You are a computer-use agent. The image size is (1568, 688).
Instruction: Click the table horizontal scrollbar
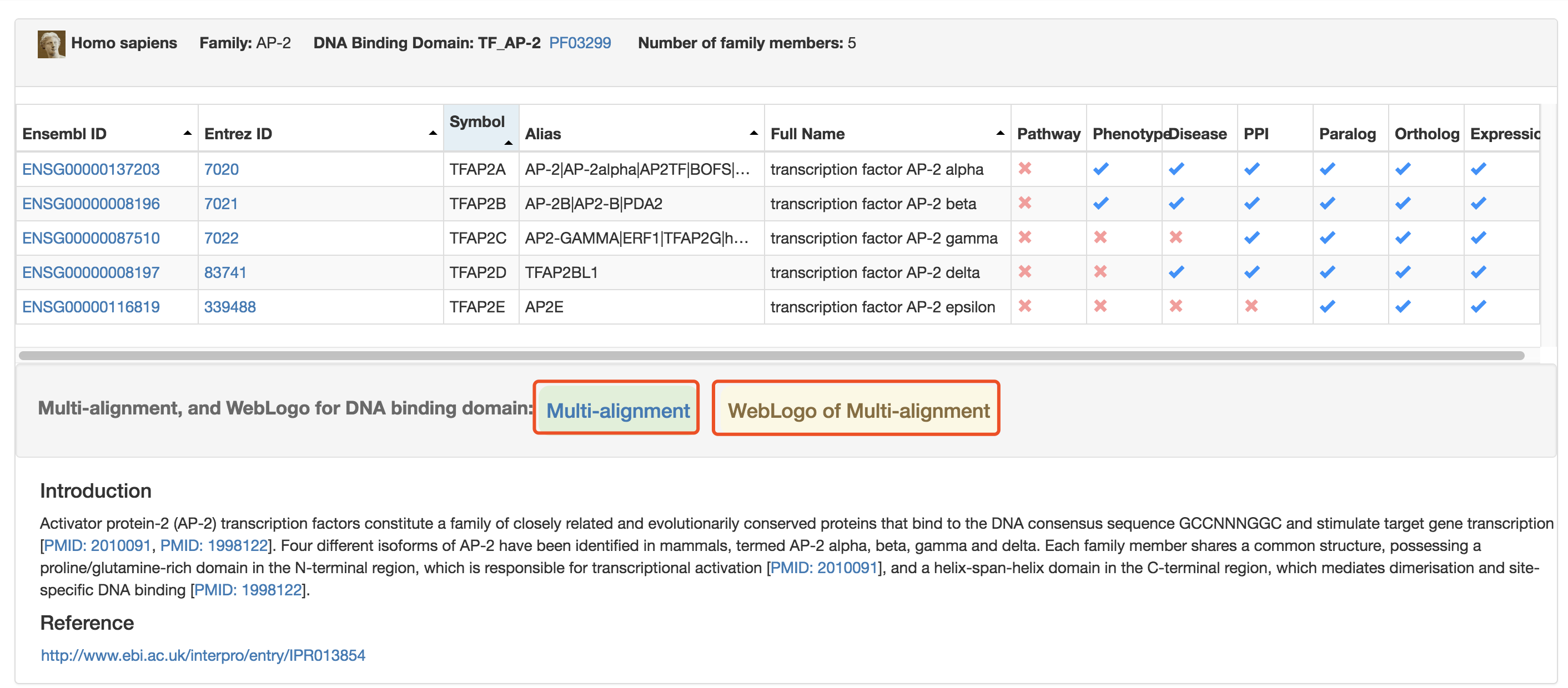click(x=771, y=355)
